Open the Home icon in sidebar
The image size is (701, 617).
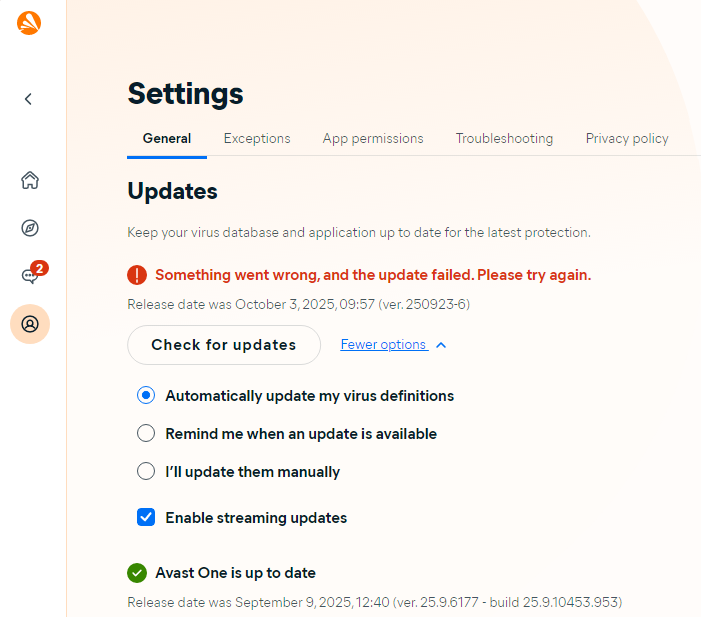coord(30,181)
